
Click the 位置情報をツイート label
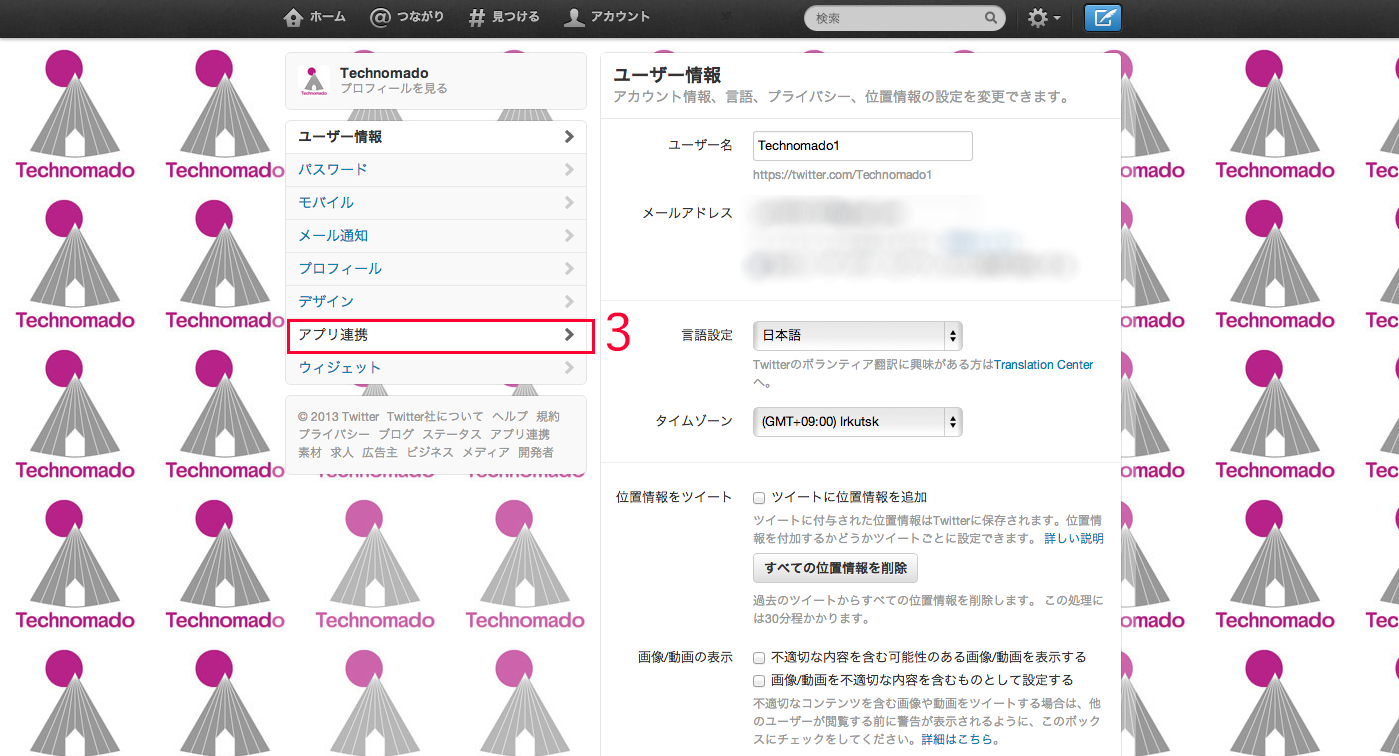pos(675,497)
